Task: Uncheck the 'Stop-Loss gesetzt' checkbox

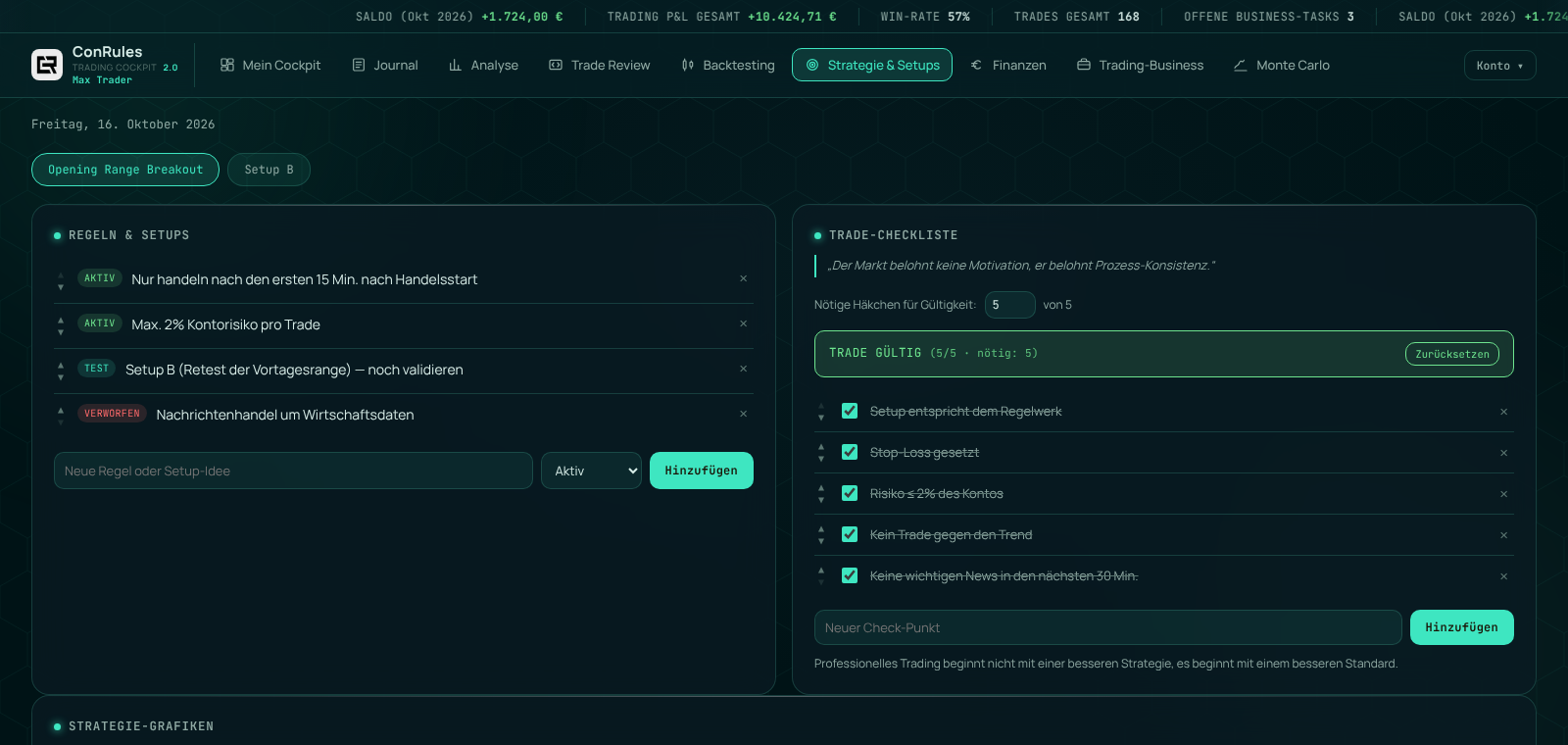Action: 850,452
